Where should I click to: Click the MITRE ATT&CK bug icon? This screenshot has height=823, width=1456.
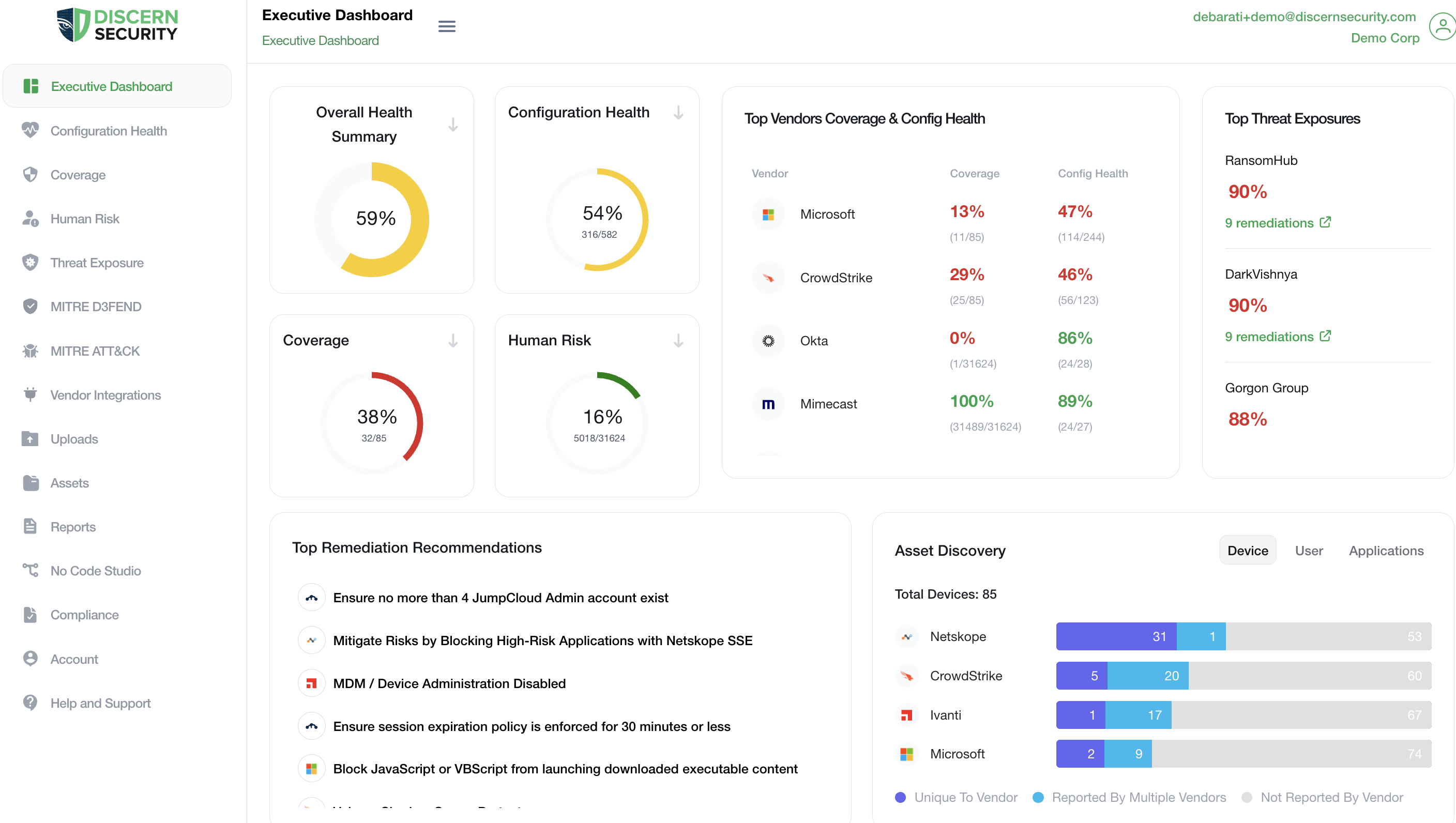click(x=31, y=350)
